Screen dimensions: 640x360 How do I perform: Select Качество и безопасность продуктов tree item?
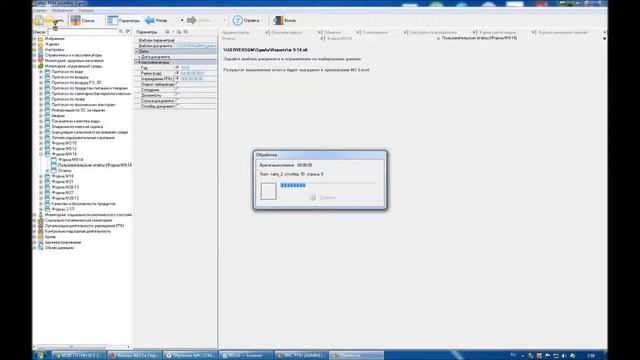(x=83, y=204)
